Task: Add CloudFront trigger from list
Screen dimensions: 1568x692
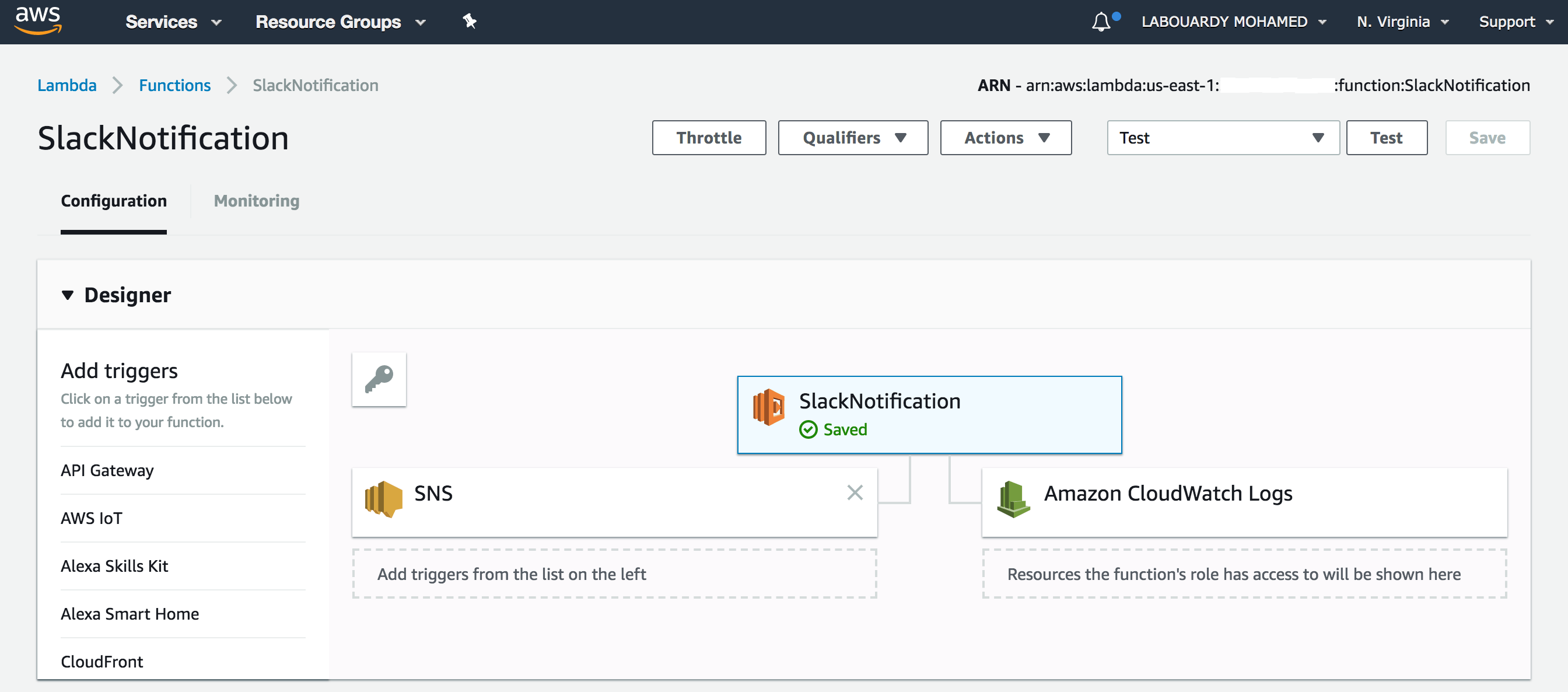Action: coord(183,662)
